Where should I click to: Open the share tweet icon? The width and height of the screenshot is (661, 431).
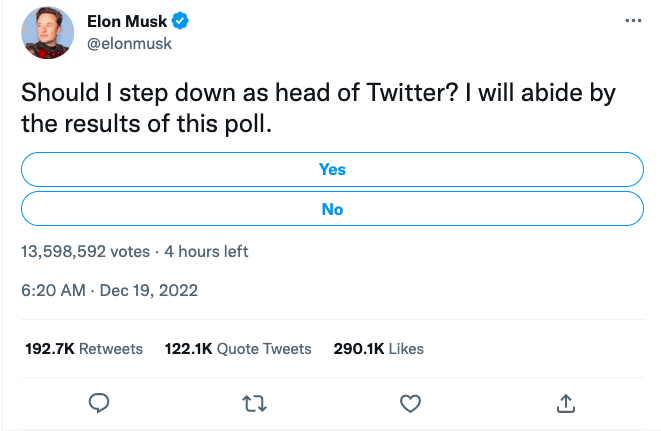pos(565,402)
